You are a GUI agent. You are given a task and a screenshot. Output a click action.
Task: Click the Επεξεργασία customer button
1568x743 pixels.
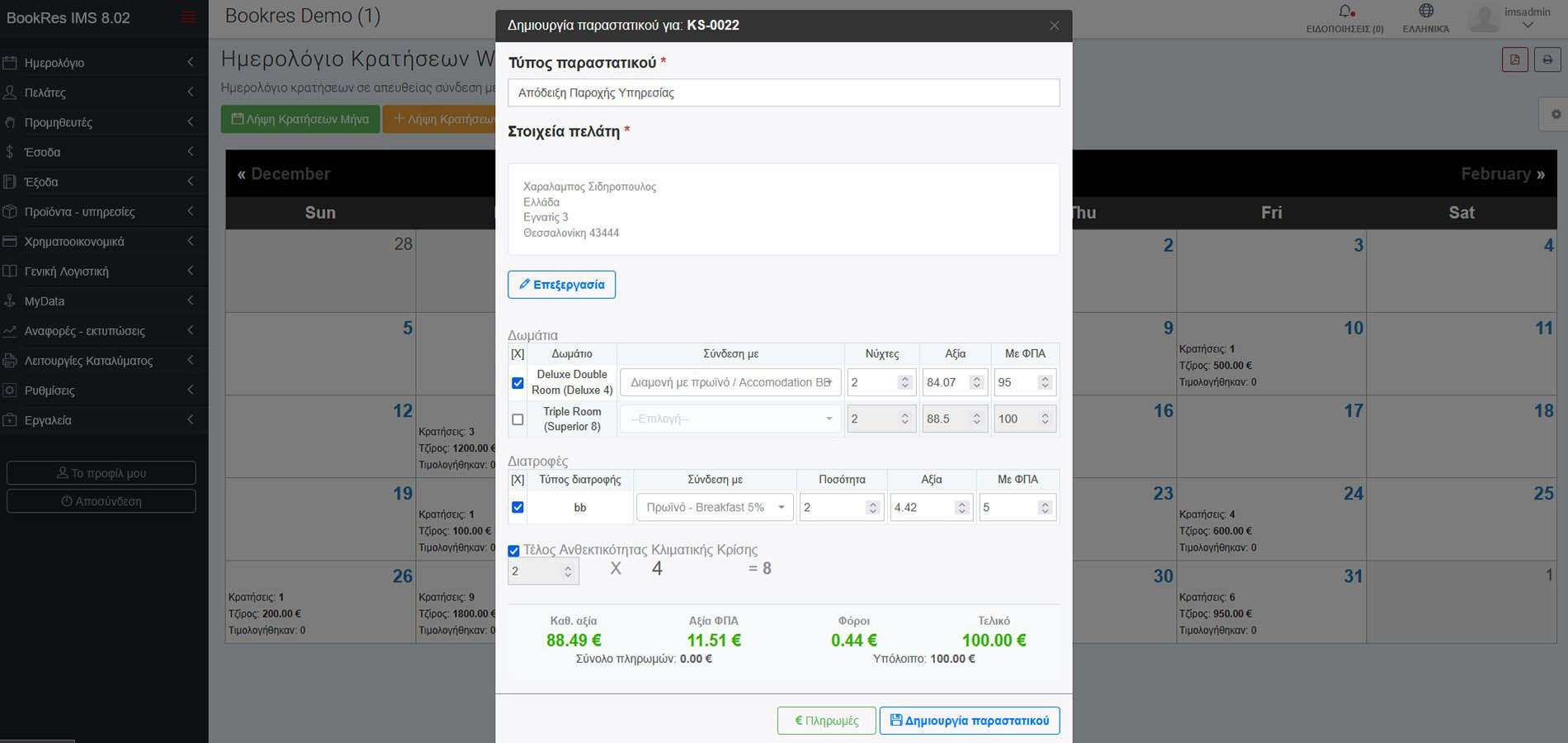561,285
